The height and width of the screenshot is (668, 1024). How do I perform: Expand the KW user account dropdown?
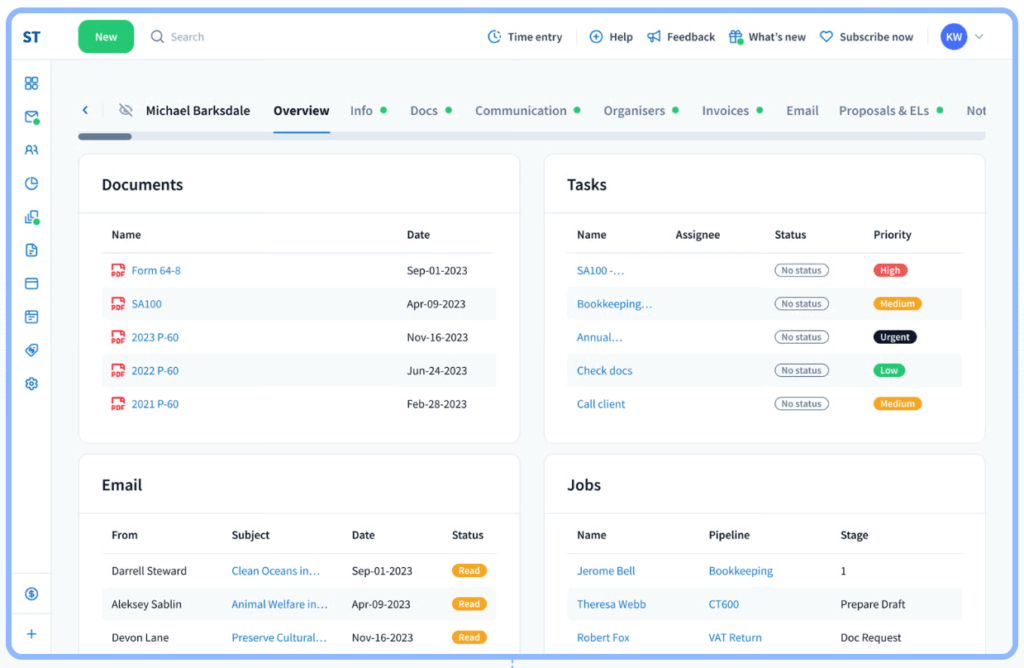978,37
